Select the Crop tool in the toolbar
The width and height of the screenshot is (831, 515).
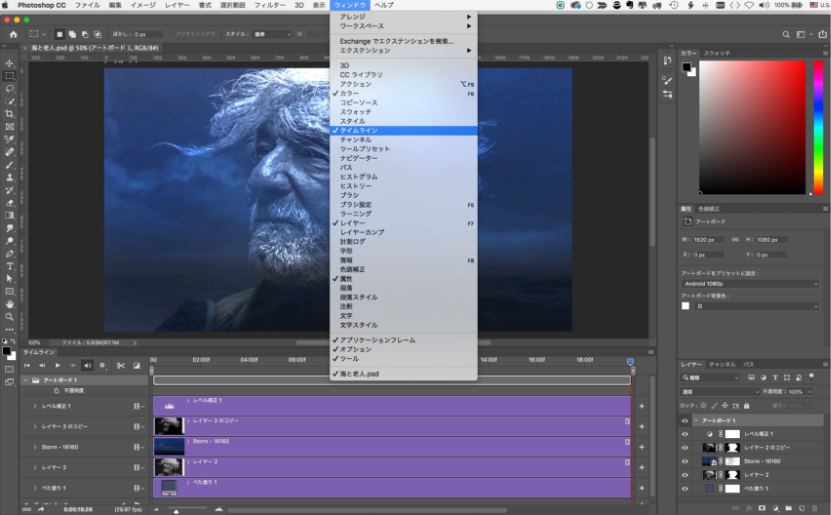click(x=10, y=114)
